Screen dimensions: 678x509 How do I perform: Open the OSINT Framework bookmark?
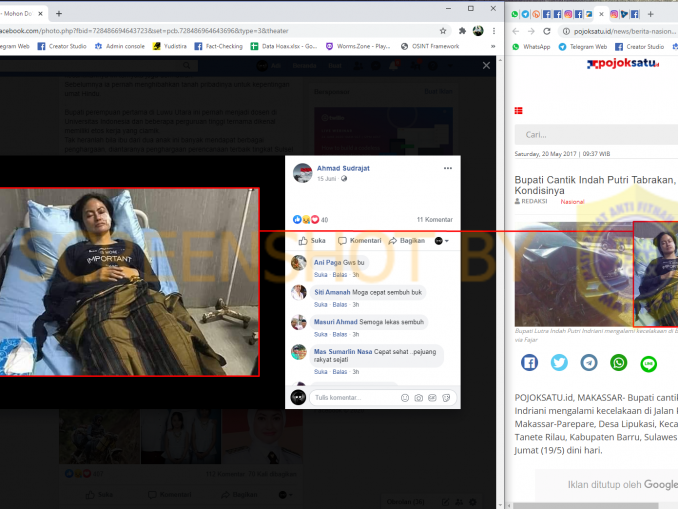(x=430, y=46)
